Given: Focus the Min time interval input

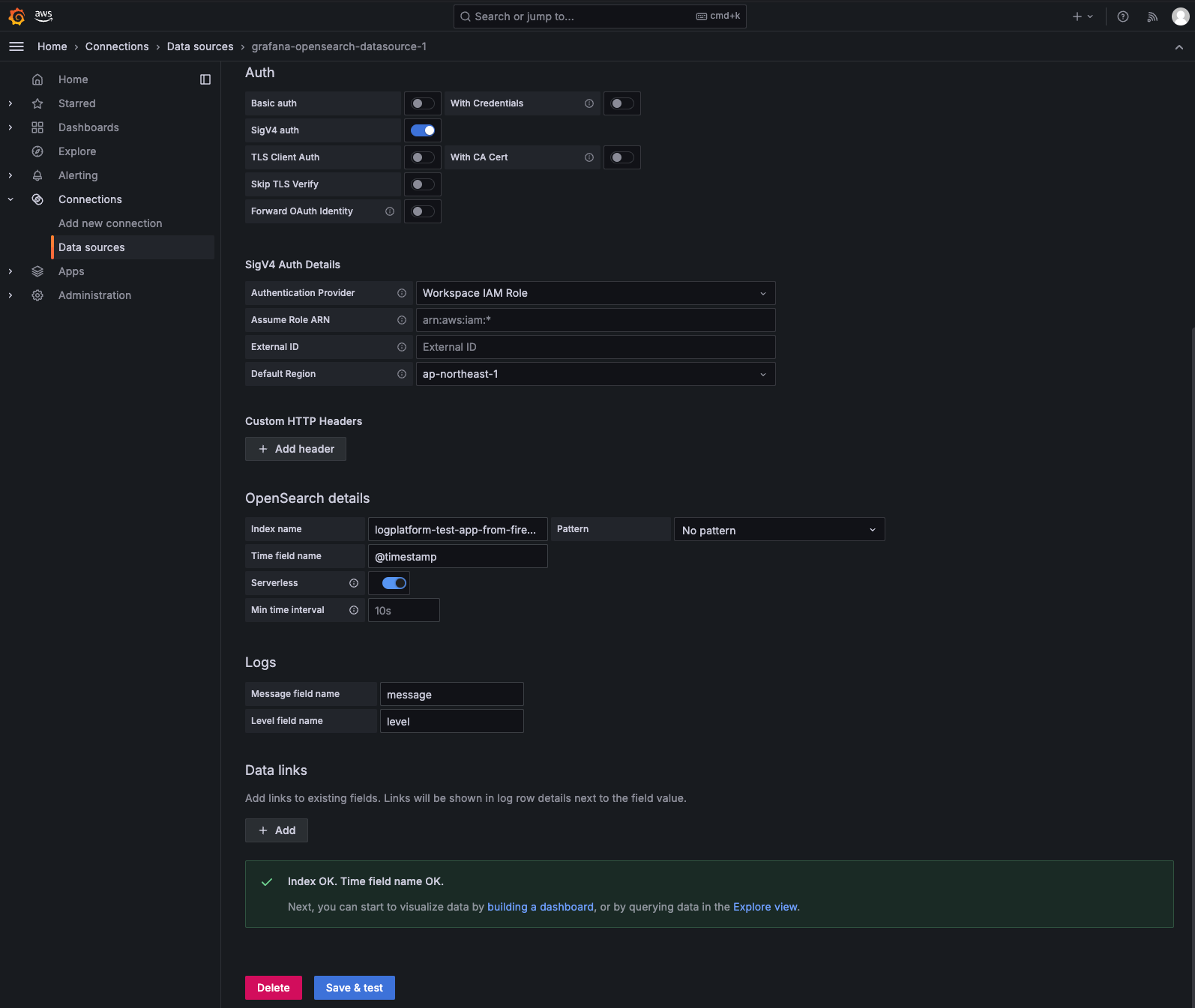Looking at the screenshot, I should pos(404,611).
